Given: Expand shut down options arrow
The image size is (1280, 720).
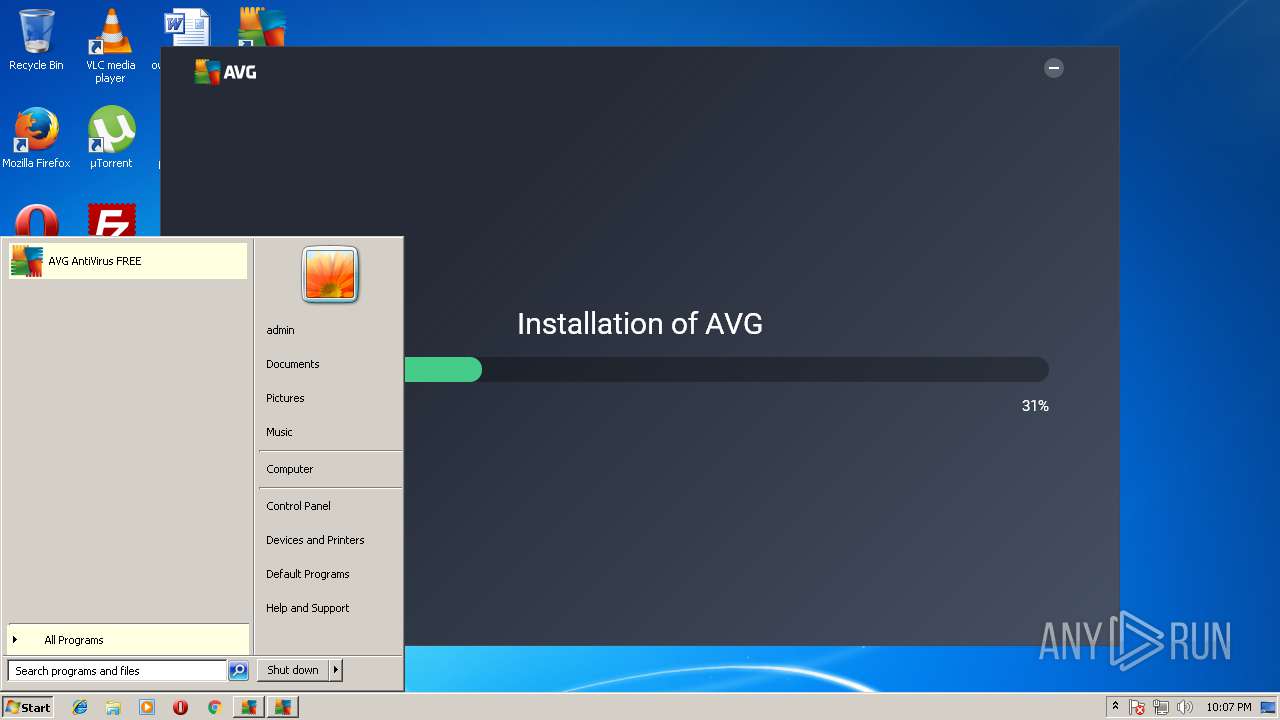Looking at the screenshot, I should [x=336, y=670].
